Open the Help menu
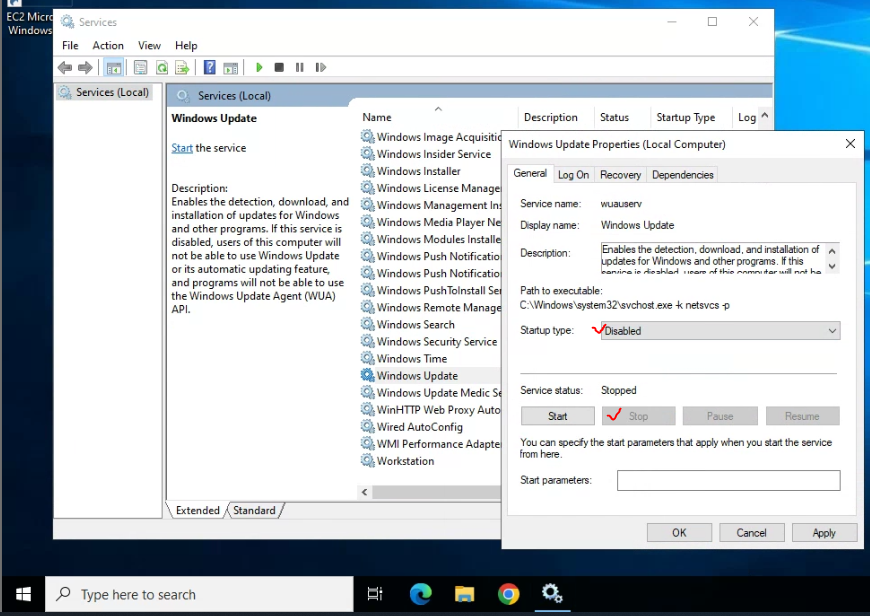The width and height of the screenshot is (870, 616). 186,46
